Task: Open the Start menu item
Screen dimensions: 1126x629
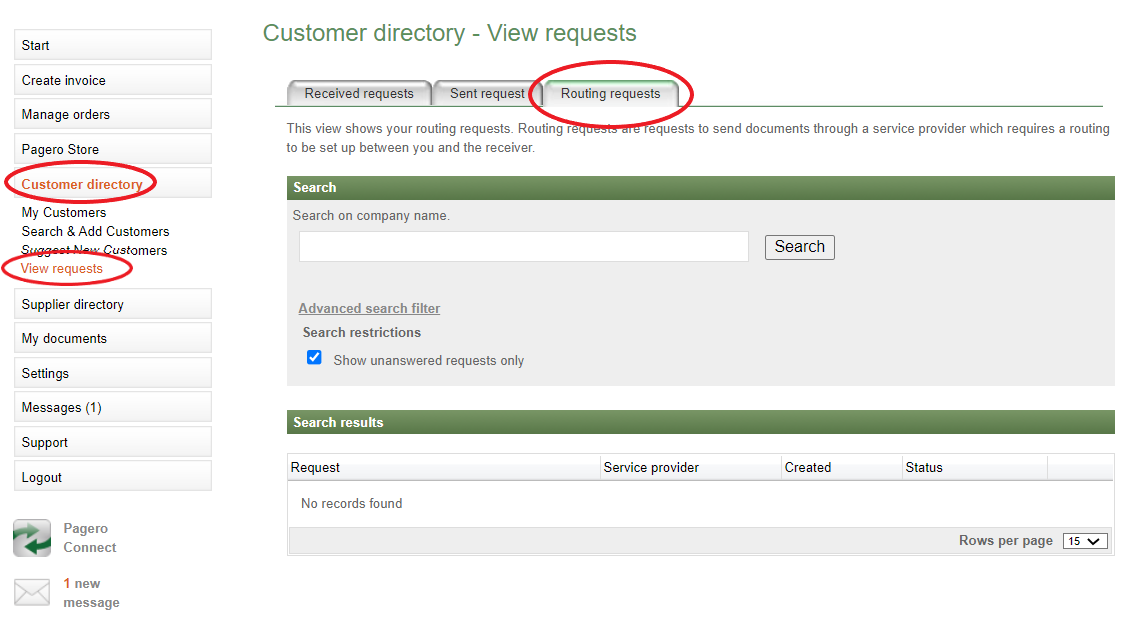Action: coord(113,45)
